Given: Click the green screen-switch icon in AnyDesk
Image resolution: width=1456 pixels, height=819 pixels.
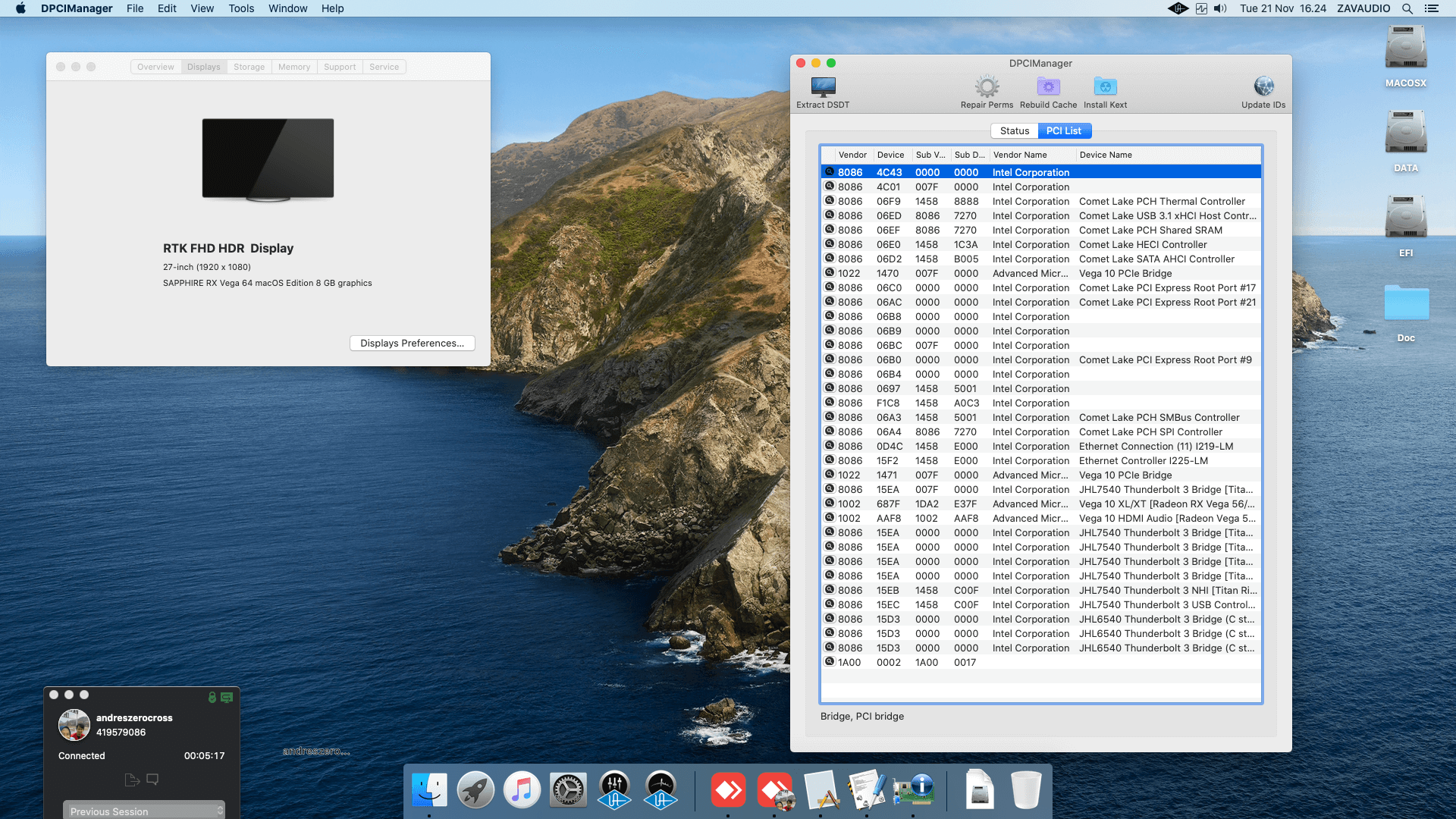Looking at the screenshot, I should click(227, 697).
